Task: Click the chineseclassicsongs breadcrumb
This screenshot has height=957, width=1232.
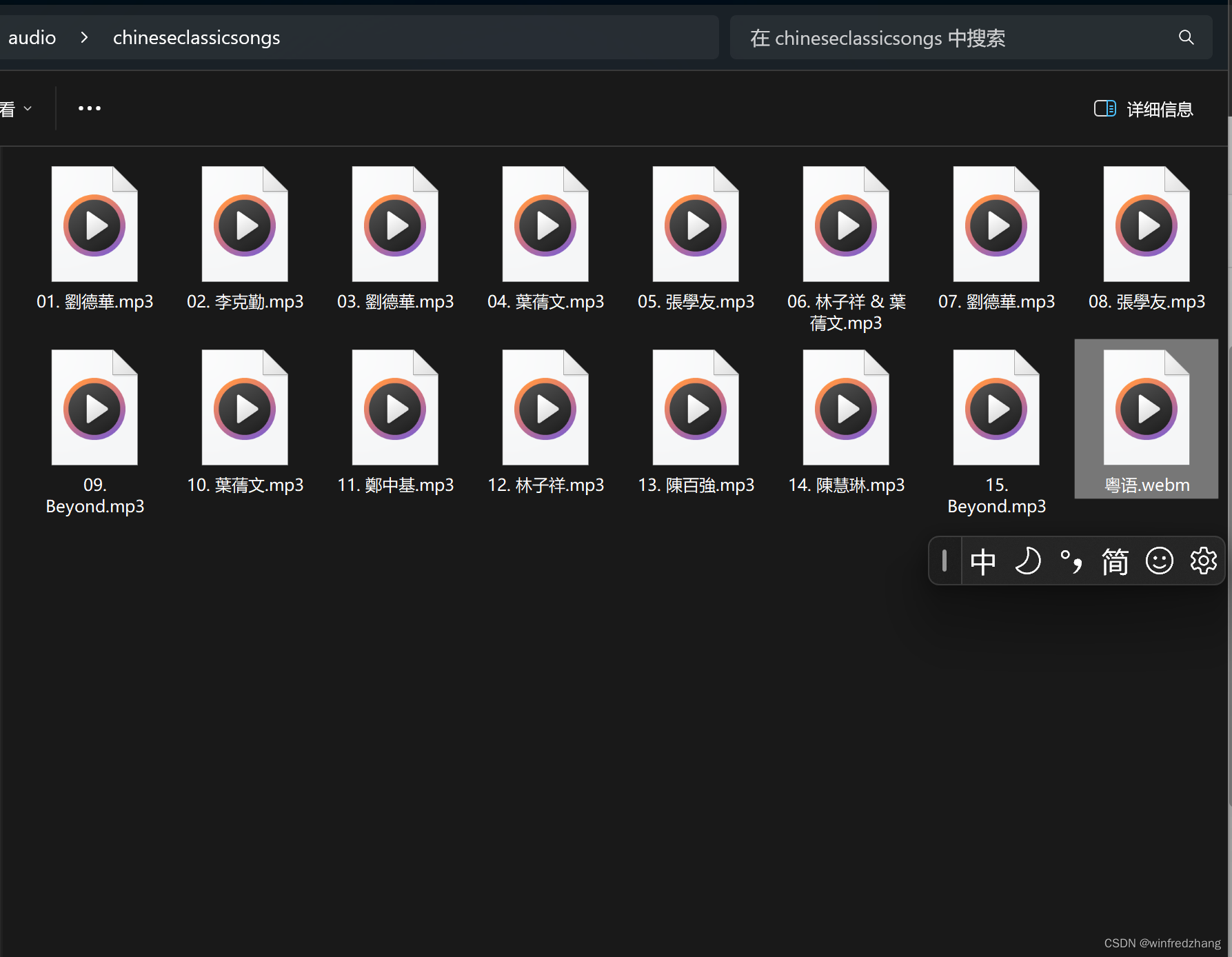Action: (196, 37)
